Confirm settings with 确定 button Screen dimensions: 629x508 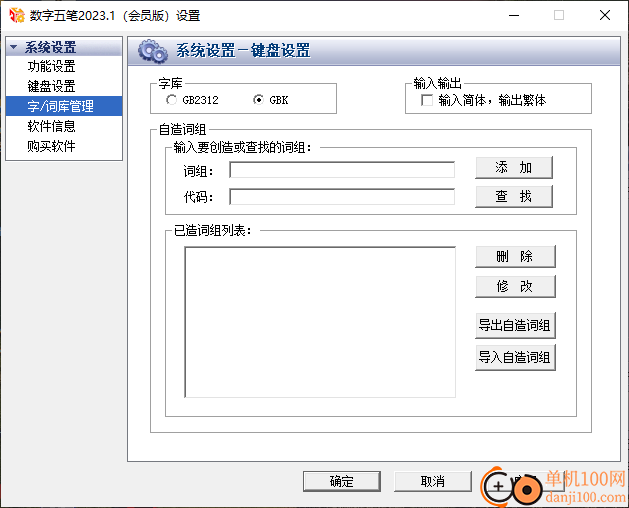point(342,481)
